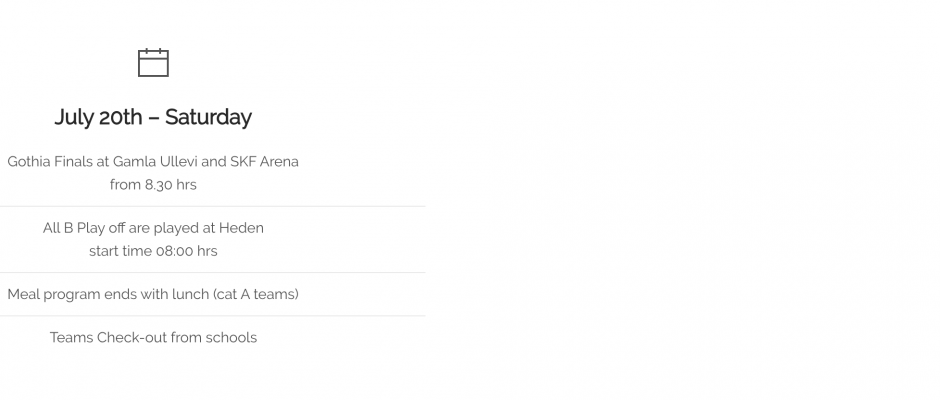
Task: Click the 'Heden' location name
Action: 241,228
